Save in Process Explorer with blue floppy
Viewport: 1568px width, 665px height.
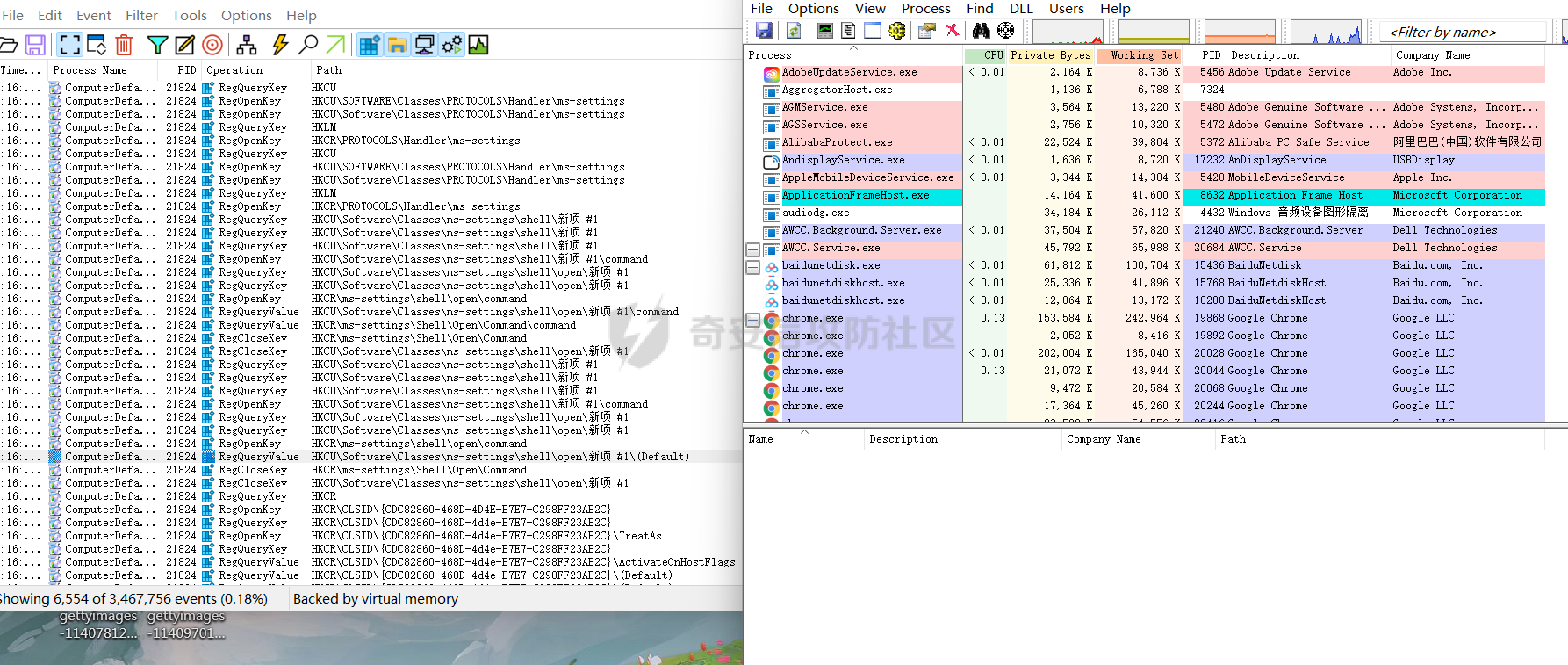(x=764, y=31)
